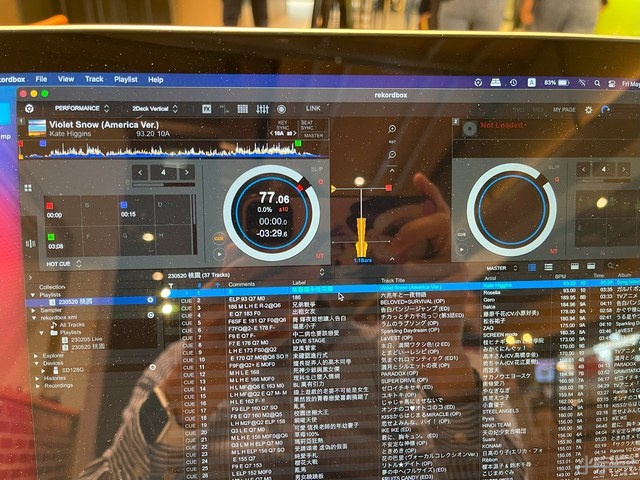This screenshot has width=640, height=480.
Task: Click the LINK button
Action: tap(313, 108)
